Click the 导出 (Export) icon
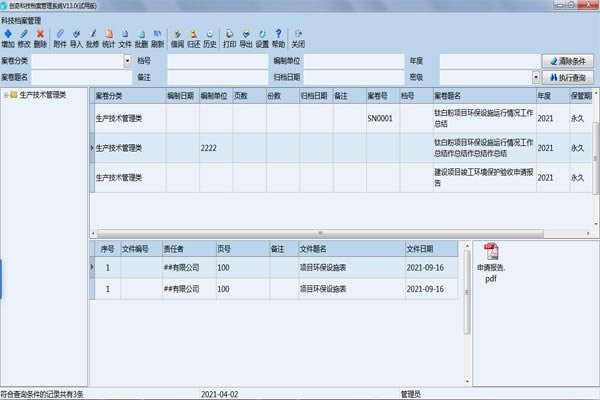The height and width of the screenshot is (400, 600). tap(246, 38)
